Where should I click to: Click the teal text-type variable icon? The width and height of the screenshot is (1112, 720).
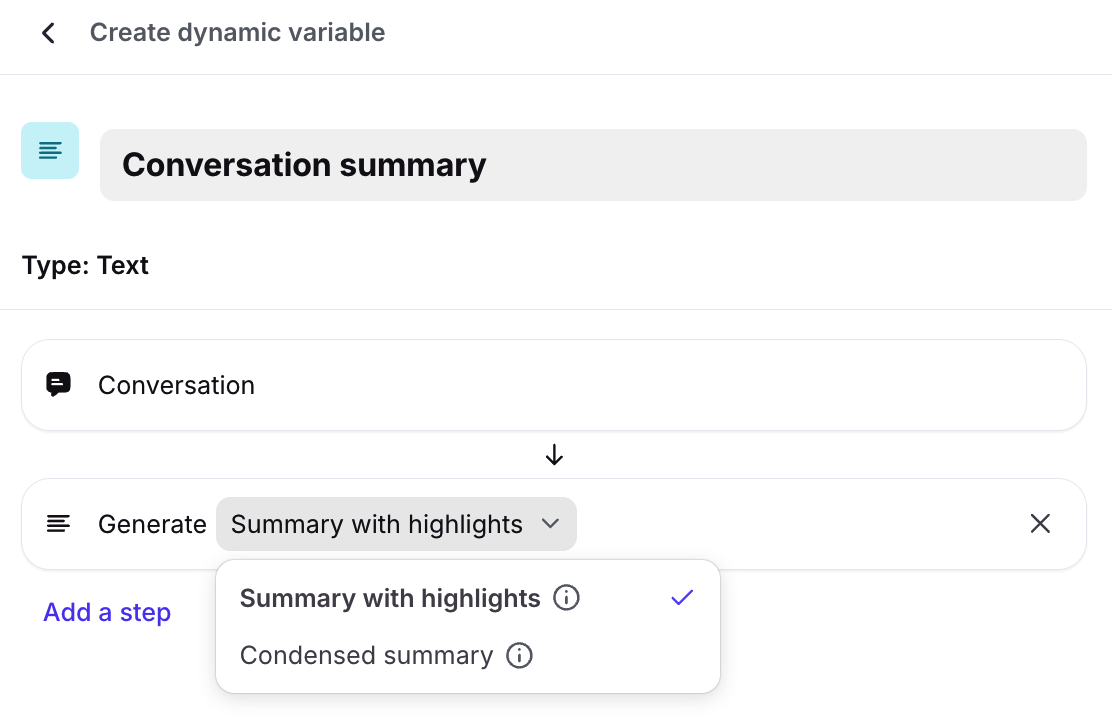[x=50, y=151]
